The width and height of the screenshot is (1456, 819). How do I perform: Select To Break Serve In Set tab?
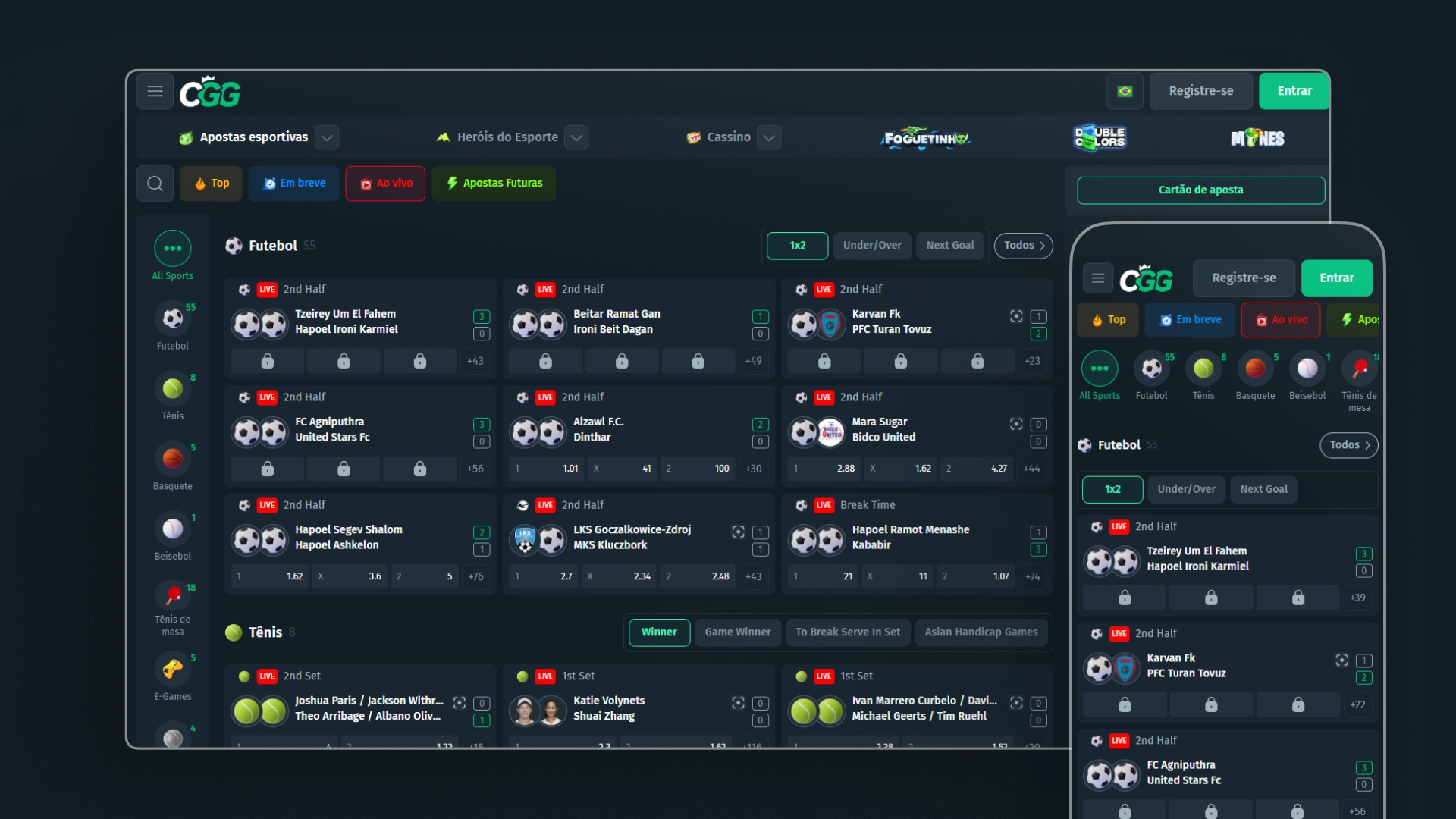pyautogui.click(x=848, y=632)
